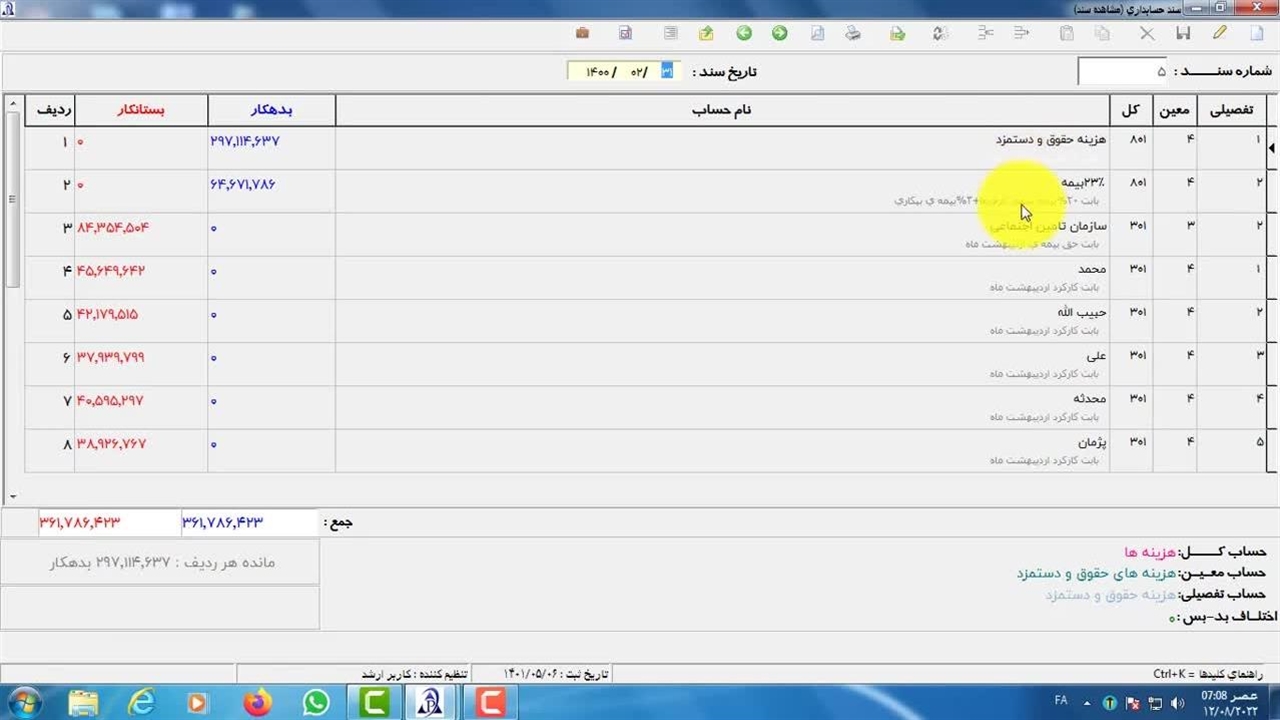Click the بستانکار column header
This screenshot has height=720, width=1280.
click(x=141, y=110)
